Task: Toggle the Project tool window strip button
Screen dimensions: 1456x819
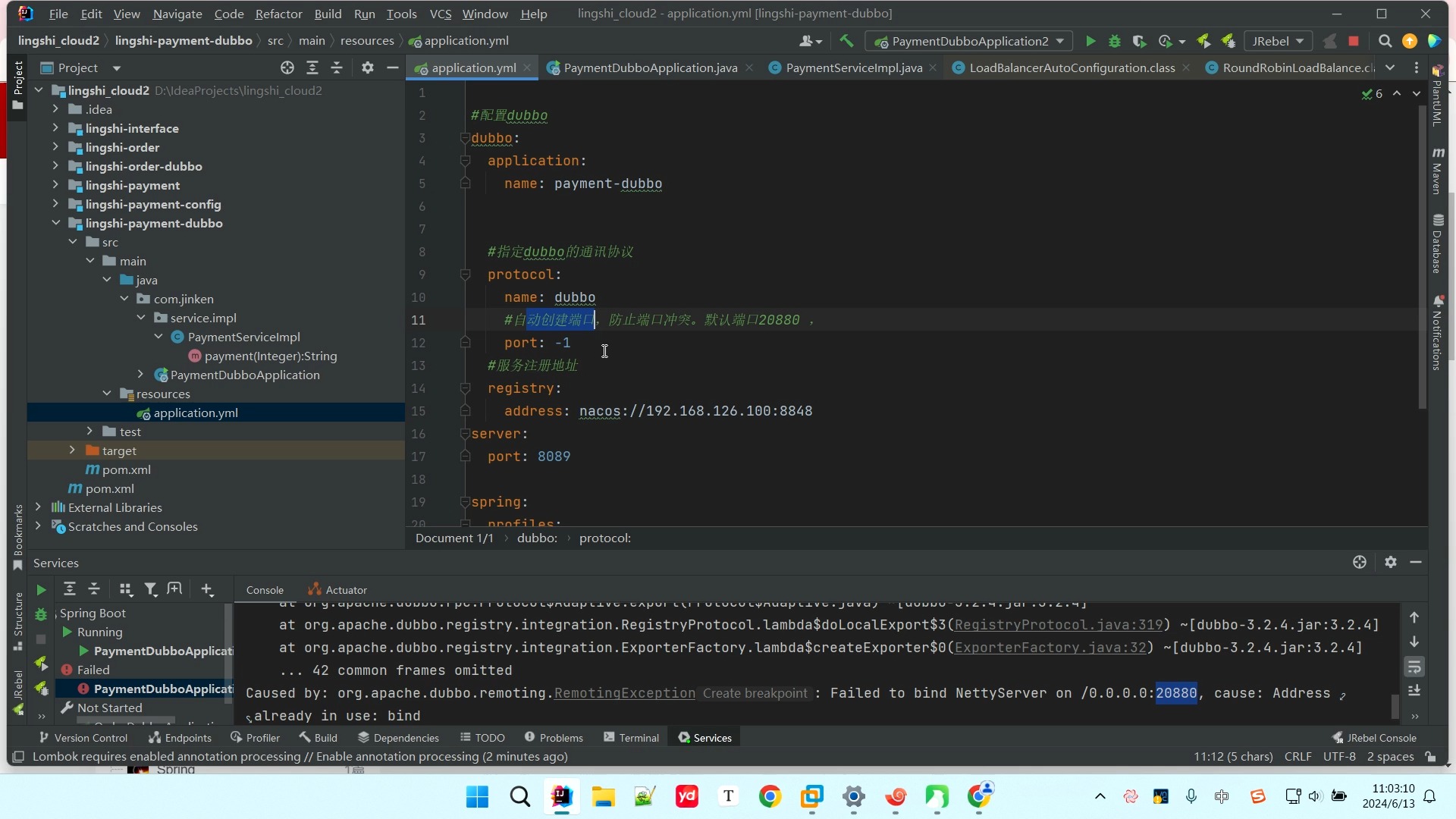Action: coord(18,85)
